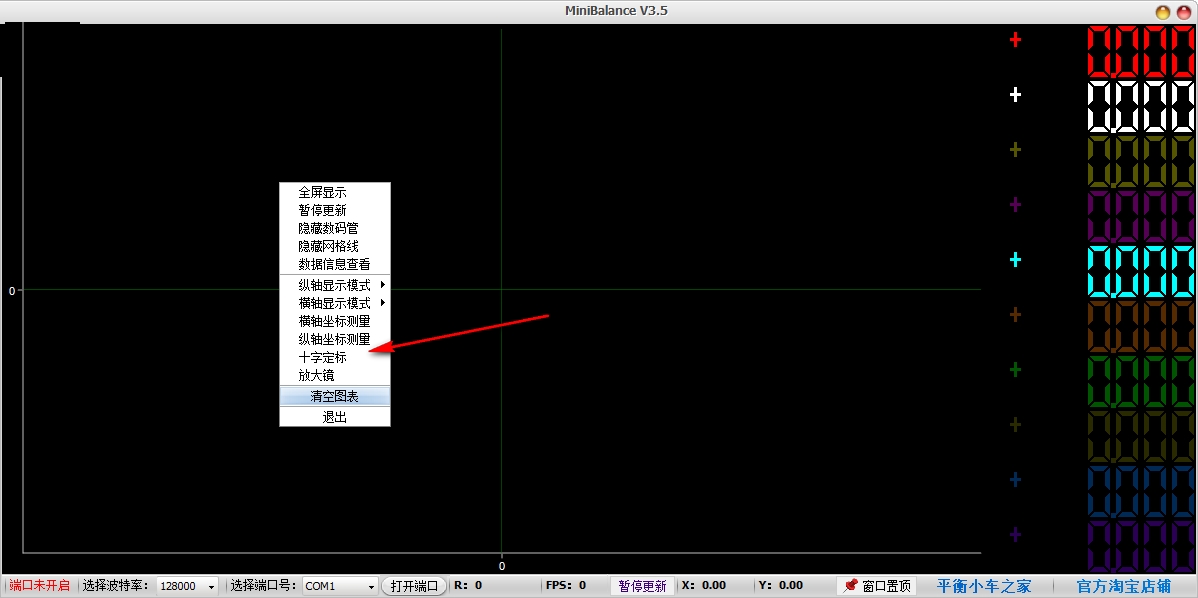
Task: Open the COM1 port number dropdown
Action: (x=340, y=587)
